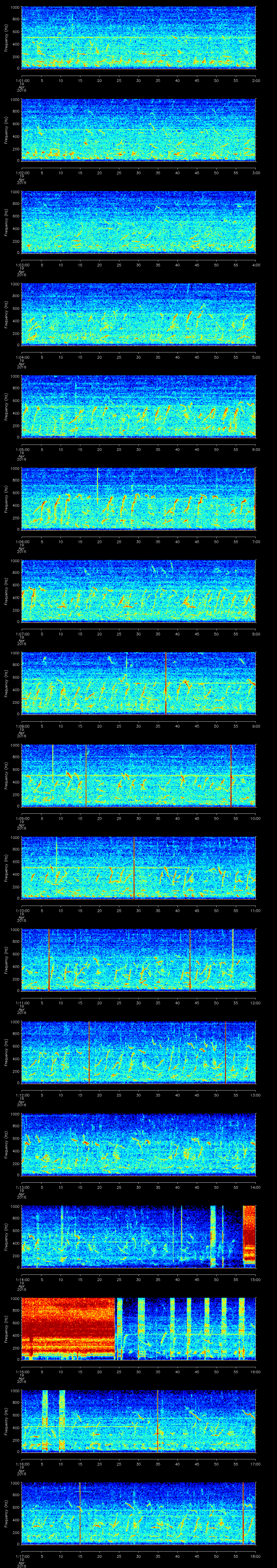
Task: Select the spectrogram panel starting at 1:02:00
Action: point(139,130)
